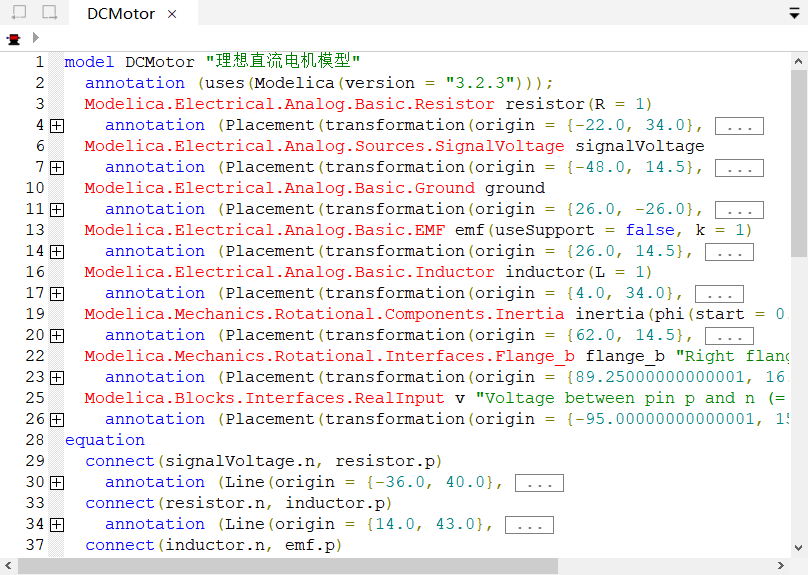This screenshot has width=808, height=575.
Task: Click the horizontal scrollbar left arrow
Action: [x=8, y=566]
